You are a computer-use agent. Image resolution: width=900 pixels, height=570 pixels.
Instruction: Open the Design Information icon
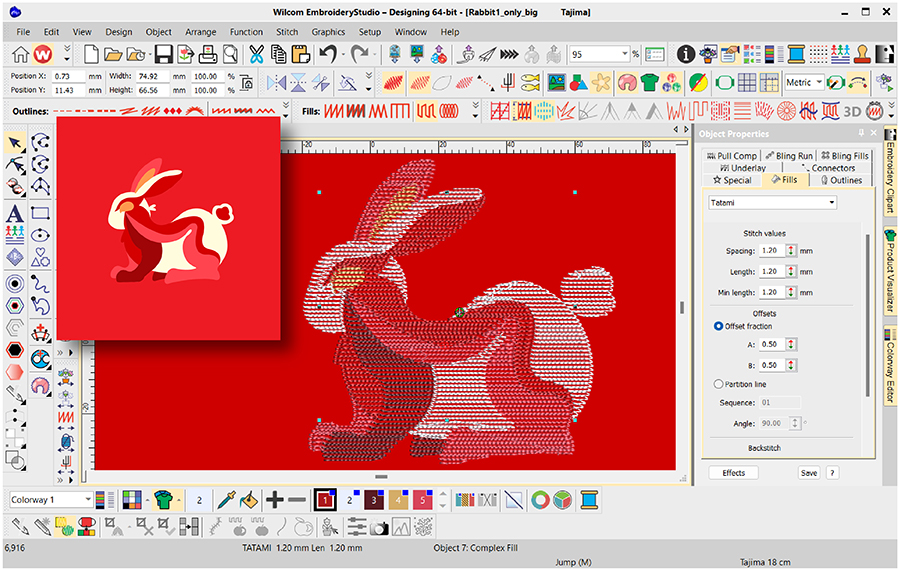[x=686, y=54]
